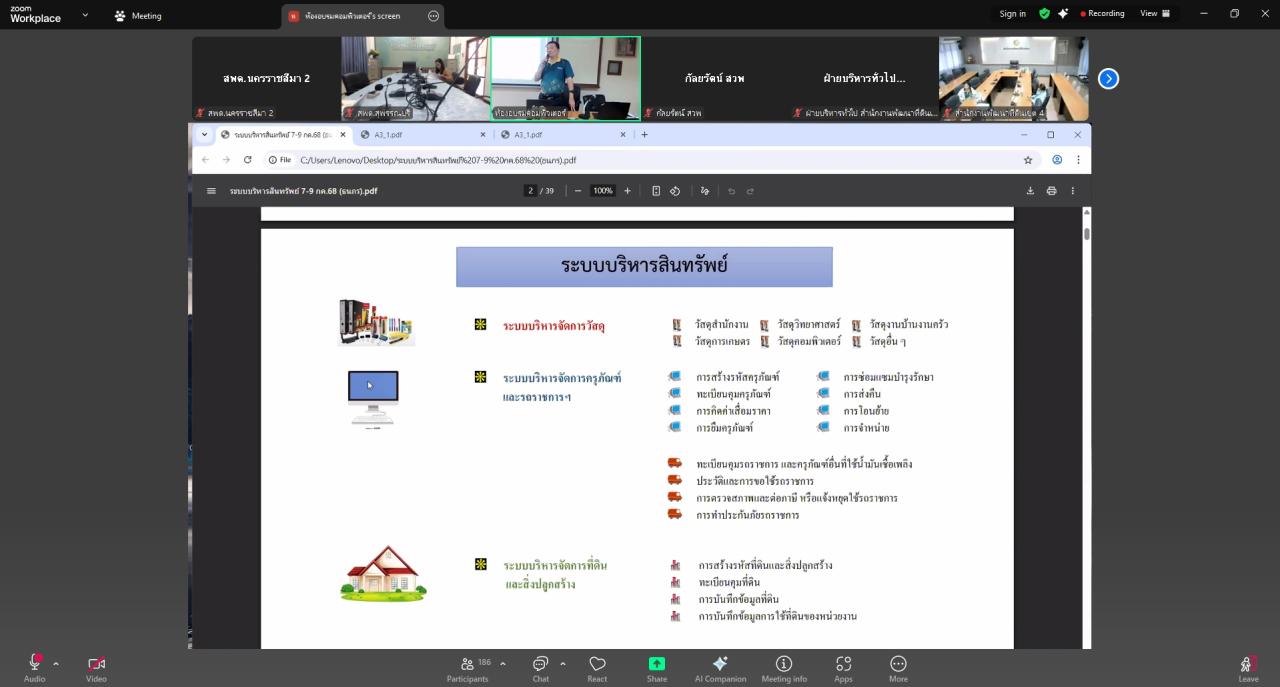Click the Recording indicator
The image size is (1280, 687).
coord(1102,14)
